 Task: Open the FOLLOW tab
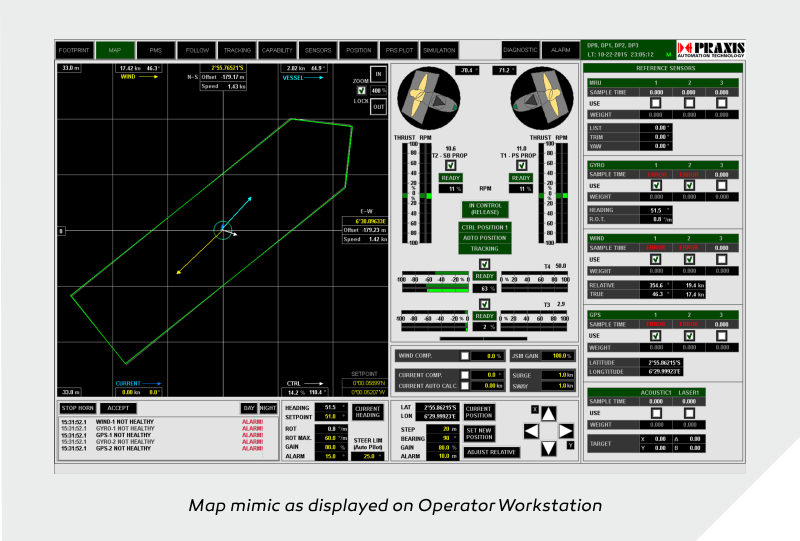pos(197,50)
